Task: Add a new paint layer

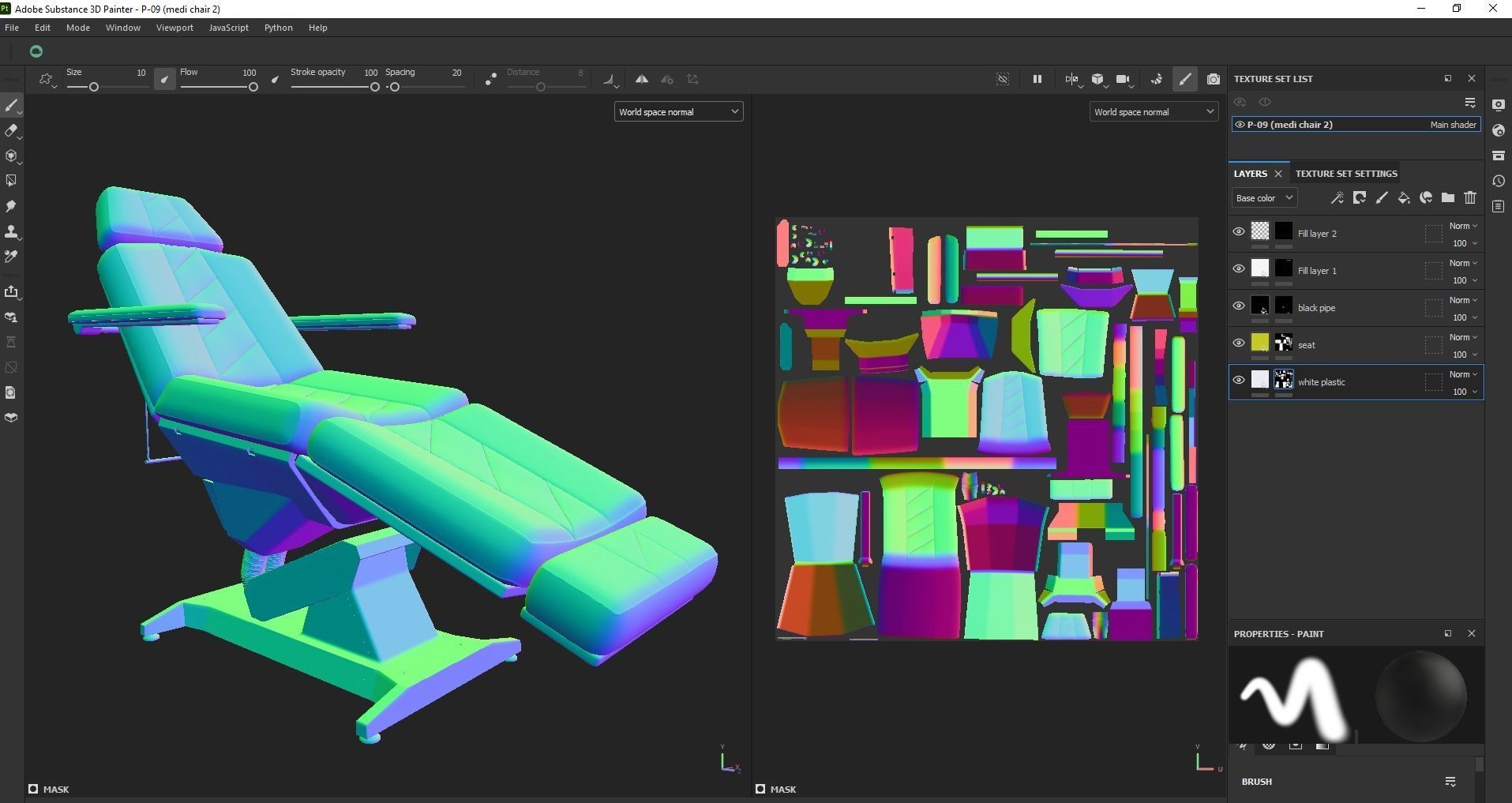Action: pos(1382,198)
